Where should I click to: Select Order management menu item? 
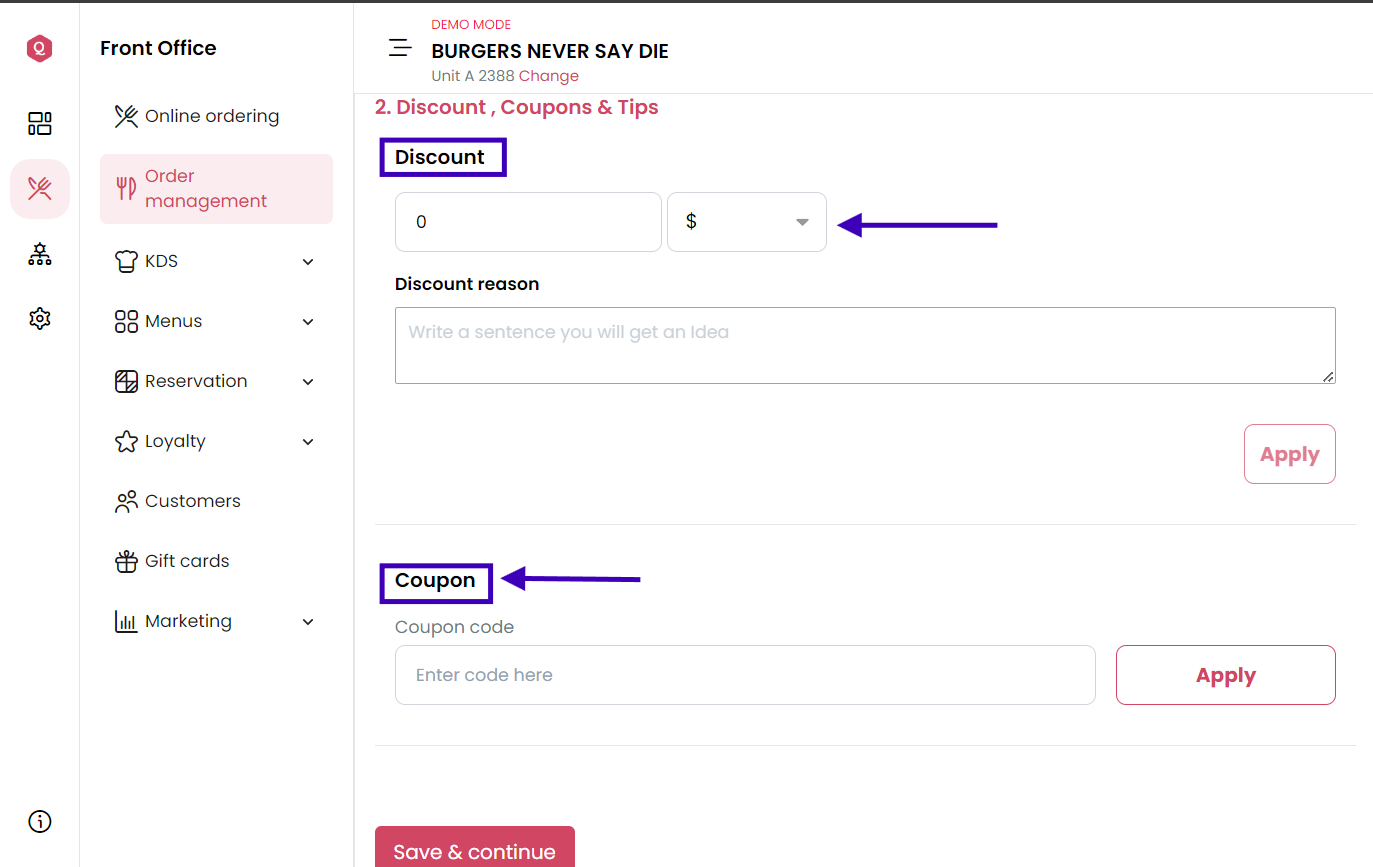216,189
